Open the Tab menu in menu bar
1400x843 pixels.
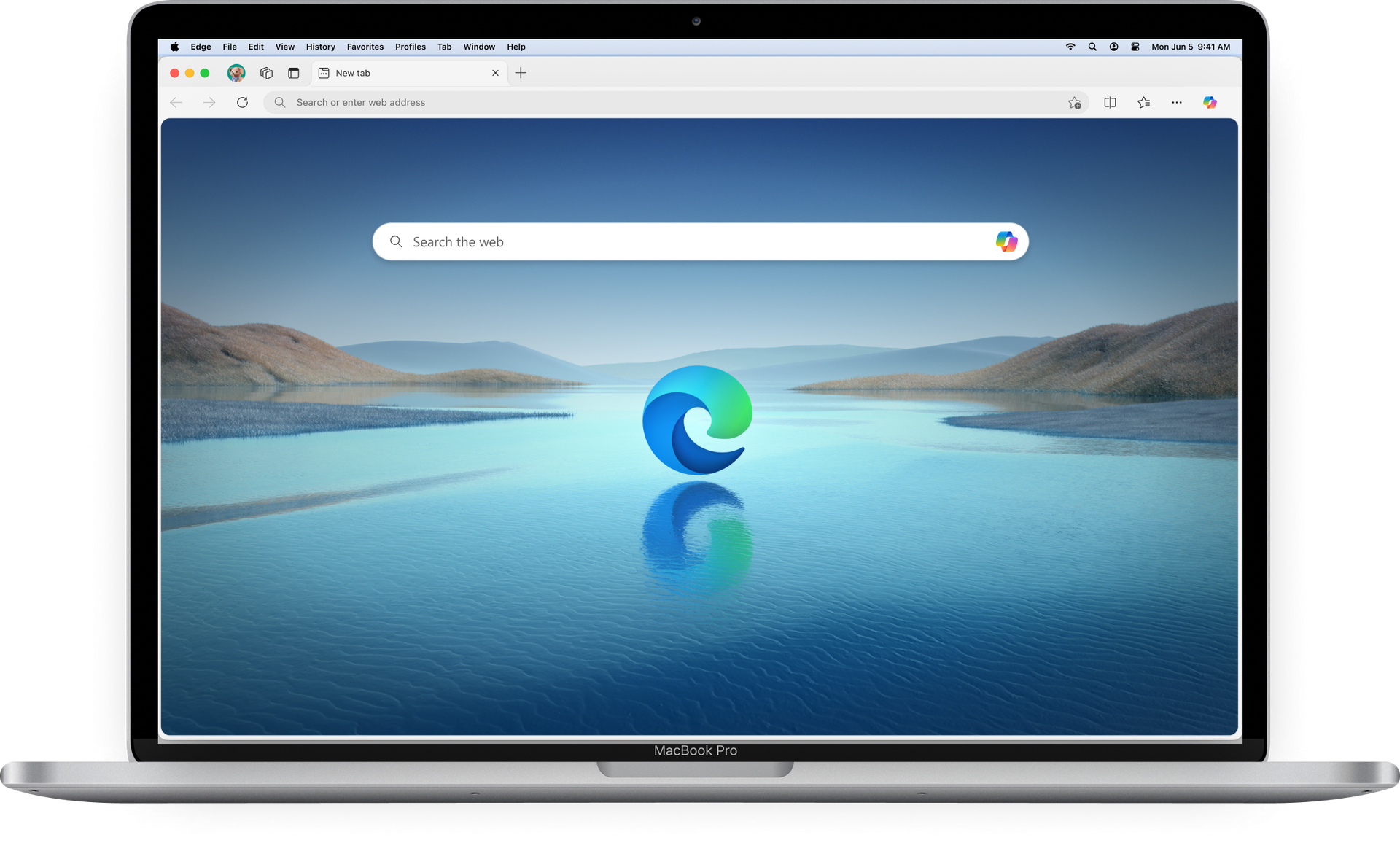coord(444,47)
